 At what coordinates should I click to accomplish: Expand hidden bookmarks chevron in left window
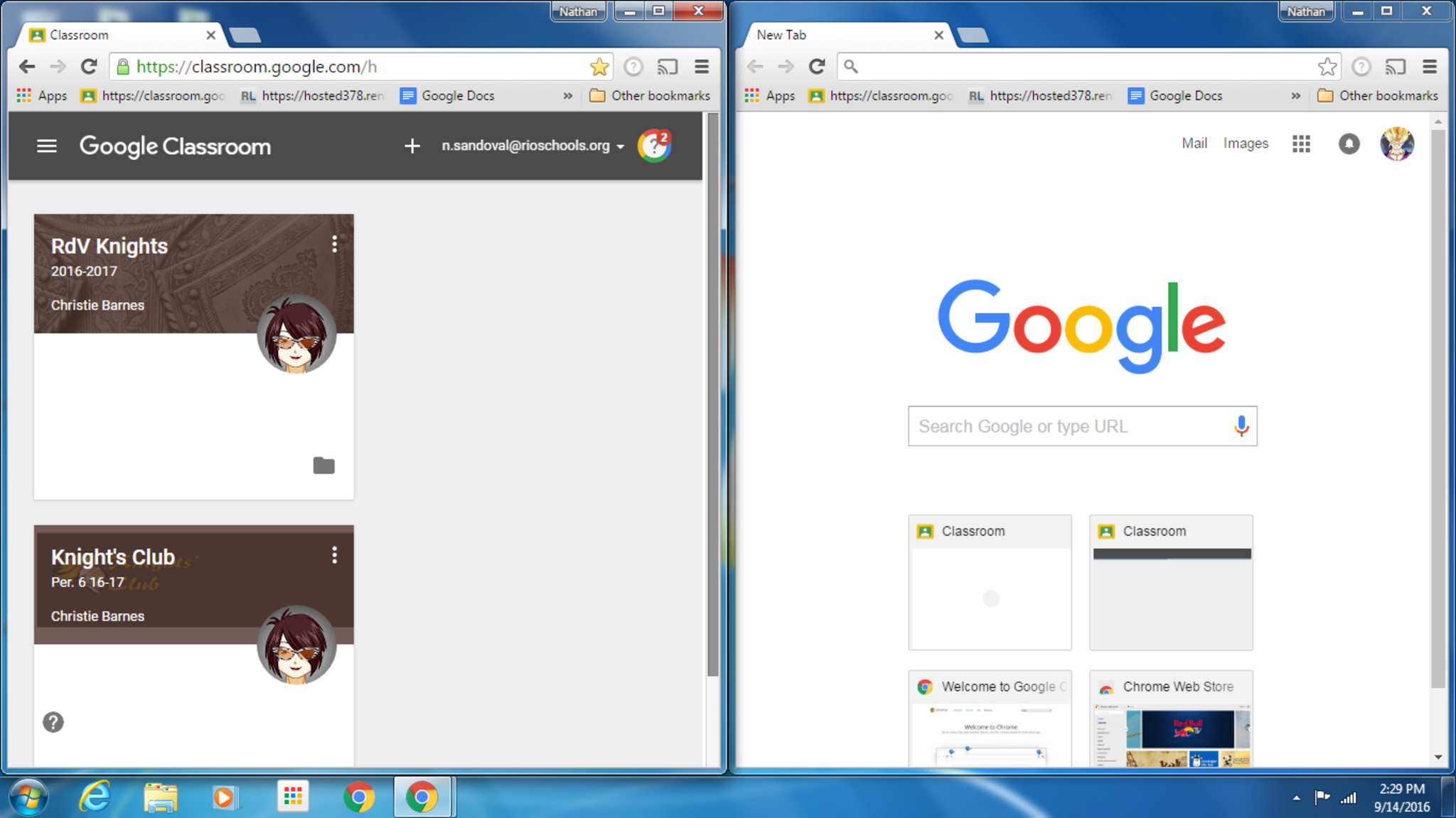567,96
